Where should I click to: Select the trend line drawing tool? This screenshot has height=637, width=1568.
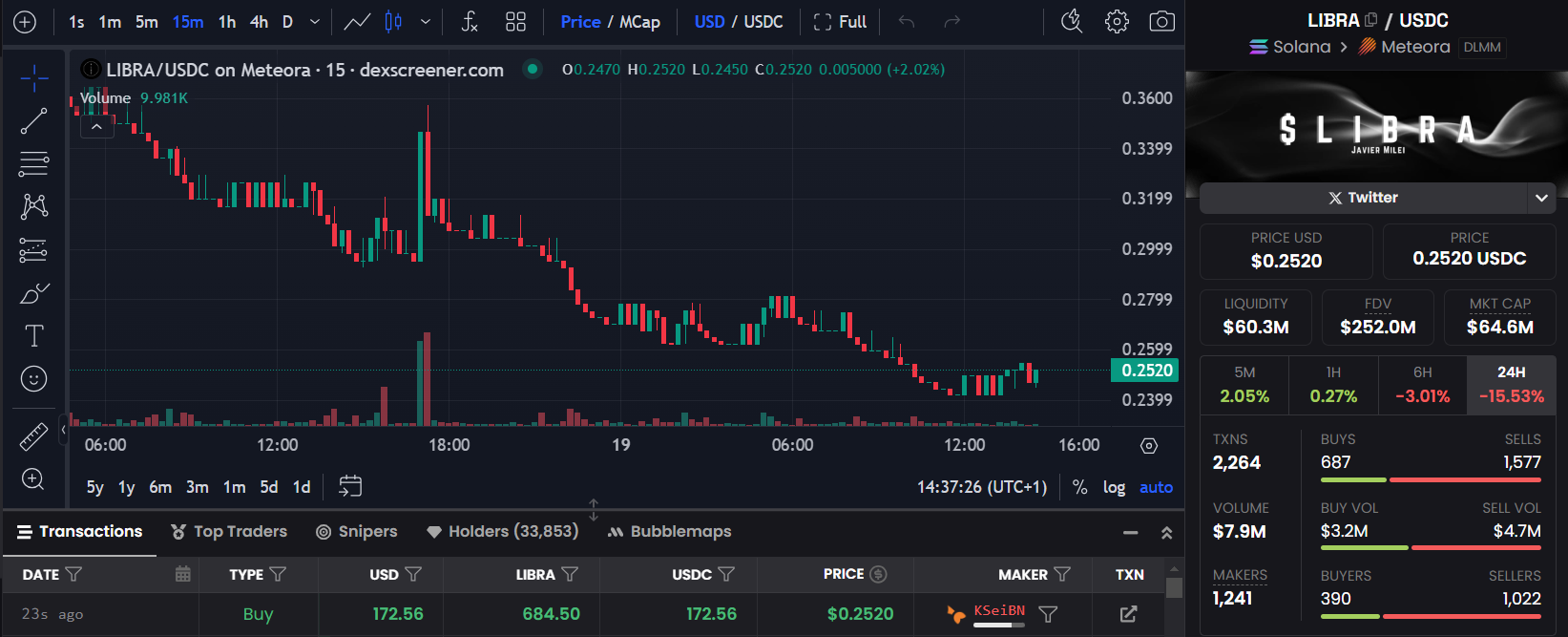point(33,121)
